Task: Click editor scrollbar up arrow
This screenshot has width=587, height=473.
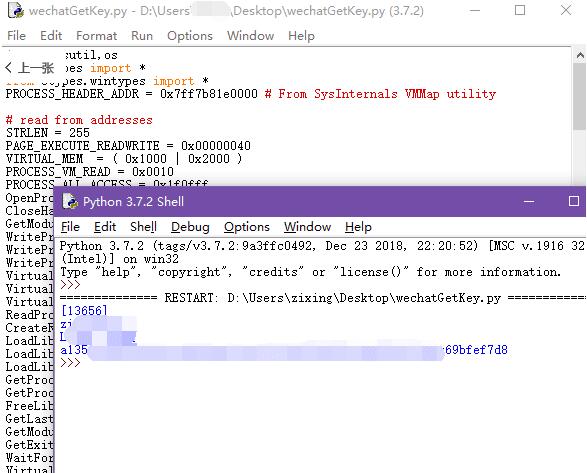Action: [x=580, y=56]
